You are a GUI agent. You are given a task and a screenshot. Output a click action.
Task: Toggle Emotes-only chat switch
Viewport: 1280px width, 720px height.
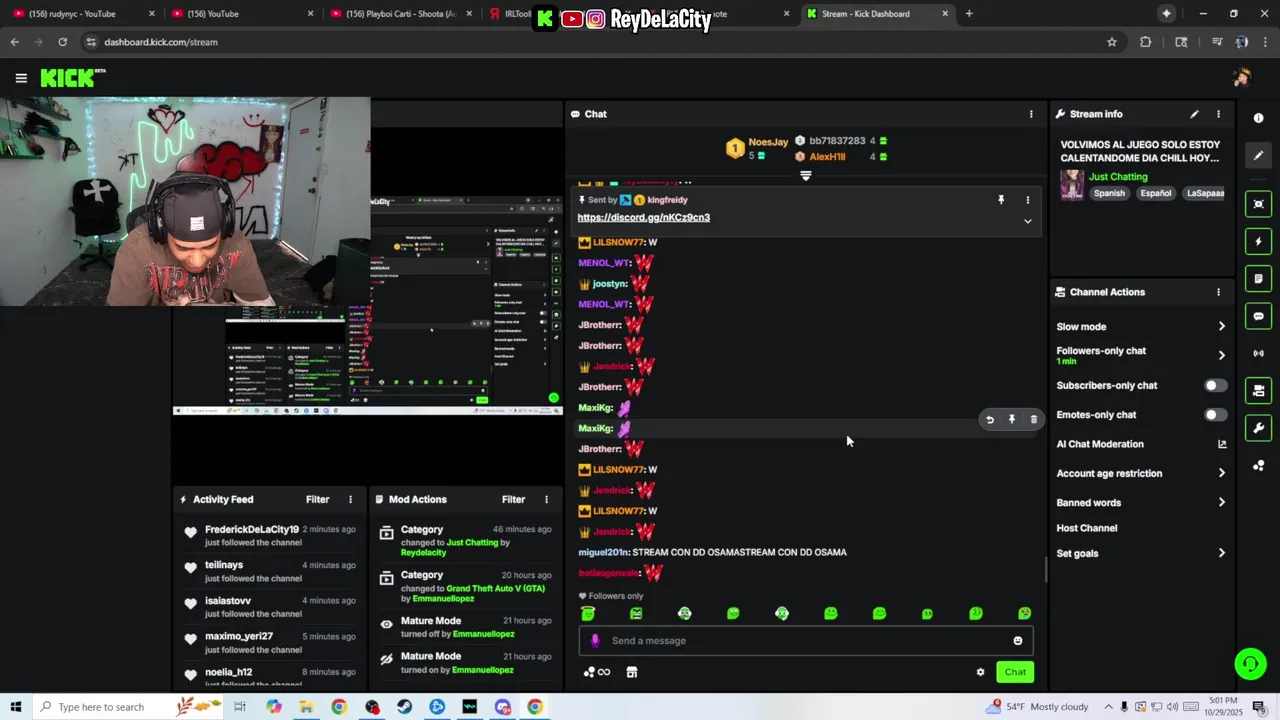1215,415
